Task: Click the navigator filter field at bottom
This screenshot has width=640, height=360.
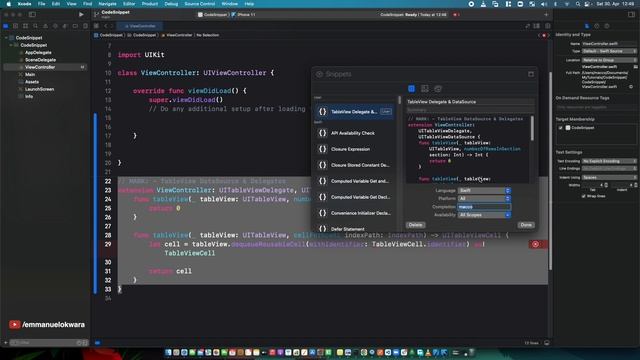Action: 48,342
